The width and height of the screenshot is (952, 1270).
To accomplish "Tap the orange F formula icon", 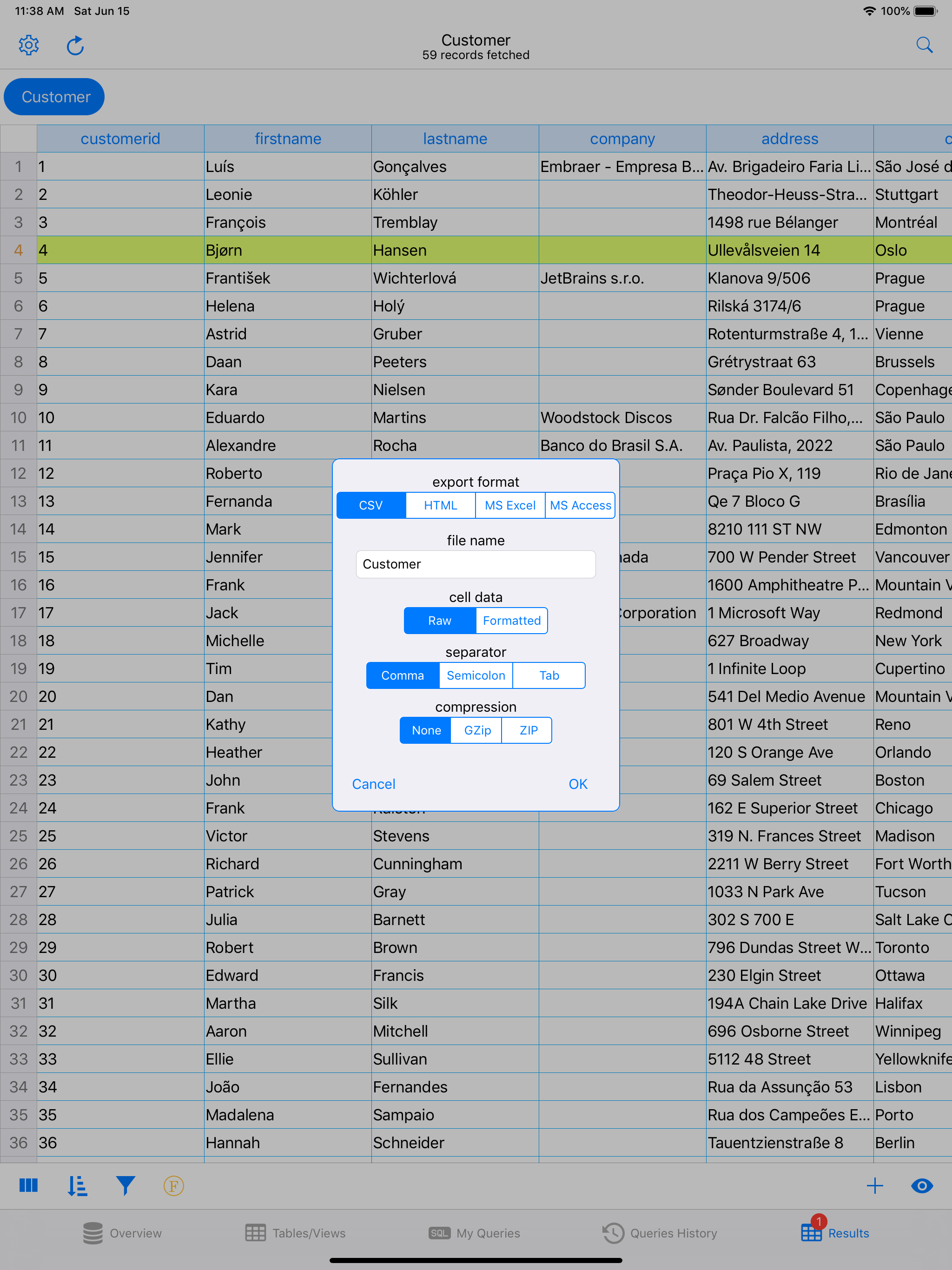I will click(173, 1185).
